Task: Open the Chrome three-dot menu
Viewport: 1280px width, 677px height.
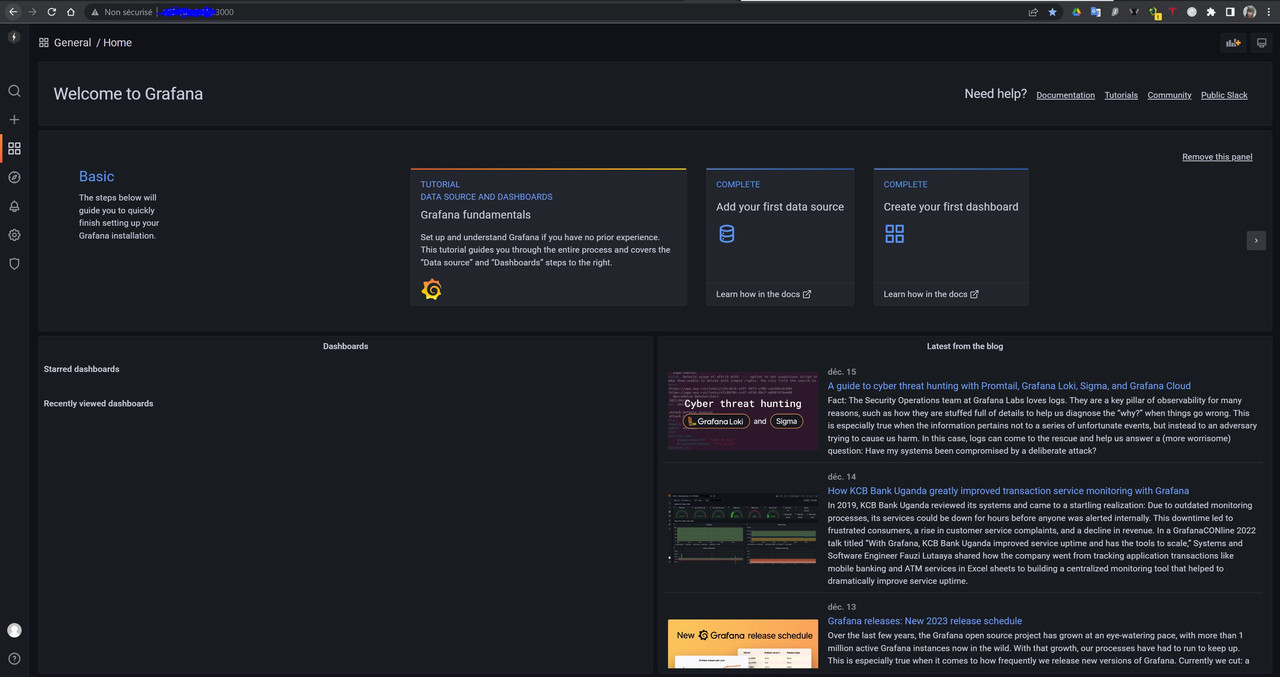Action: (1269, 12)
